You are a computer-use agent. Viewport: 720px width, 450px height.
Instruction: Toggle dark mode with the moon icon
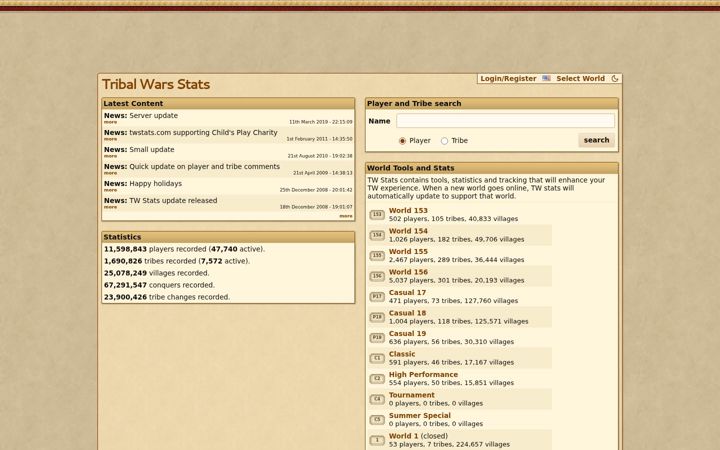pyautogui.click(x=615, y=79)
